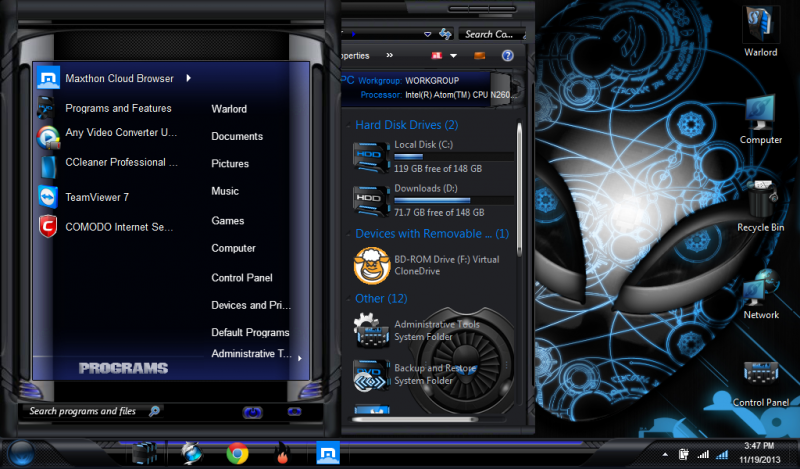Select Documents in the Start menu
The image size is (800, 469).
point(237,136)
